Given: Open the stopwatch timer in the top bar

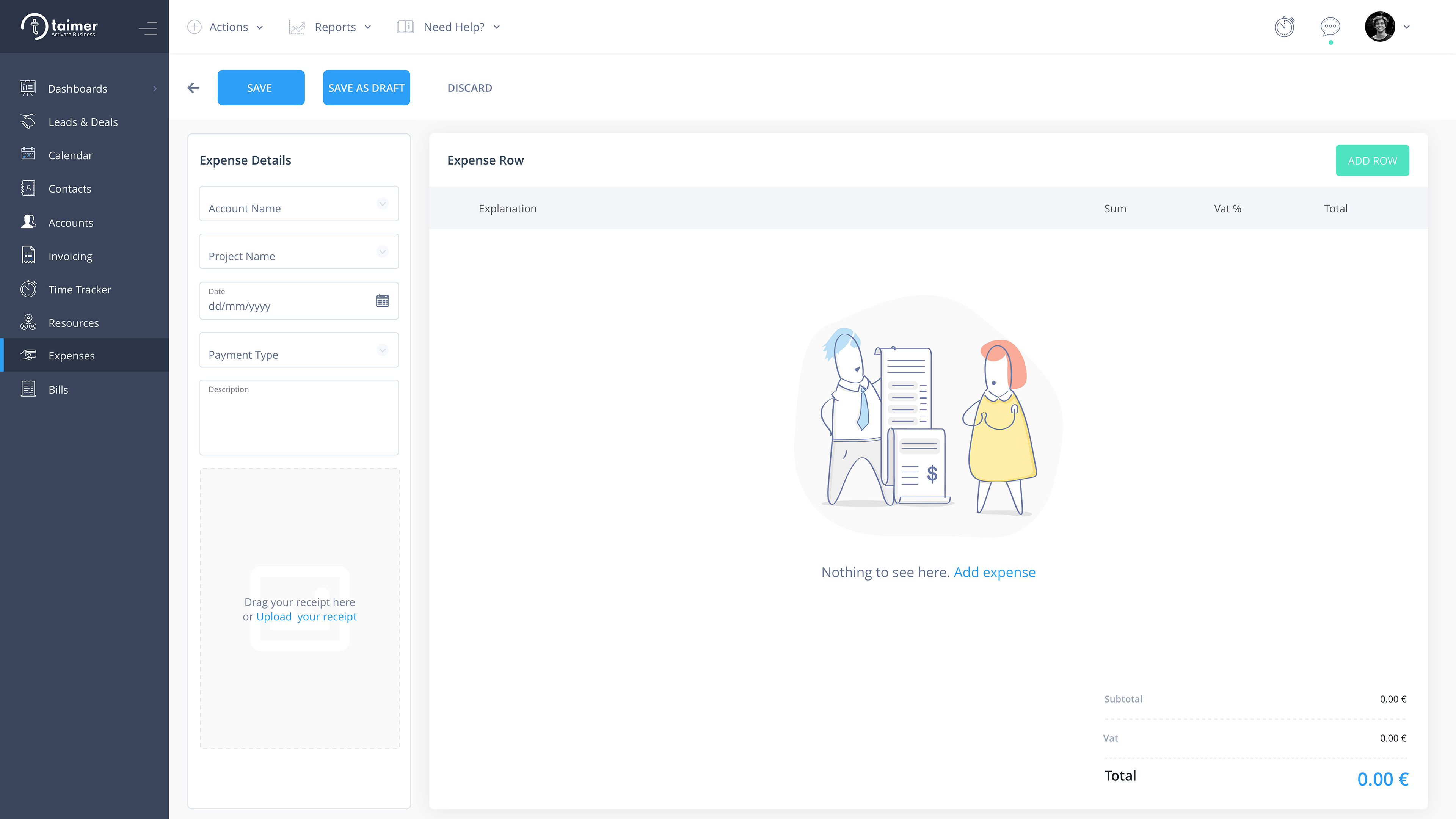Looking at the screenshot, I should (x=1284, y=27).
